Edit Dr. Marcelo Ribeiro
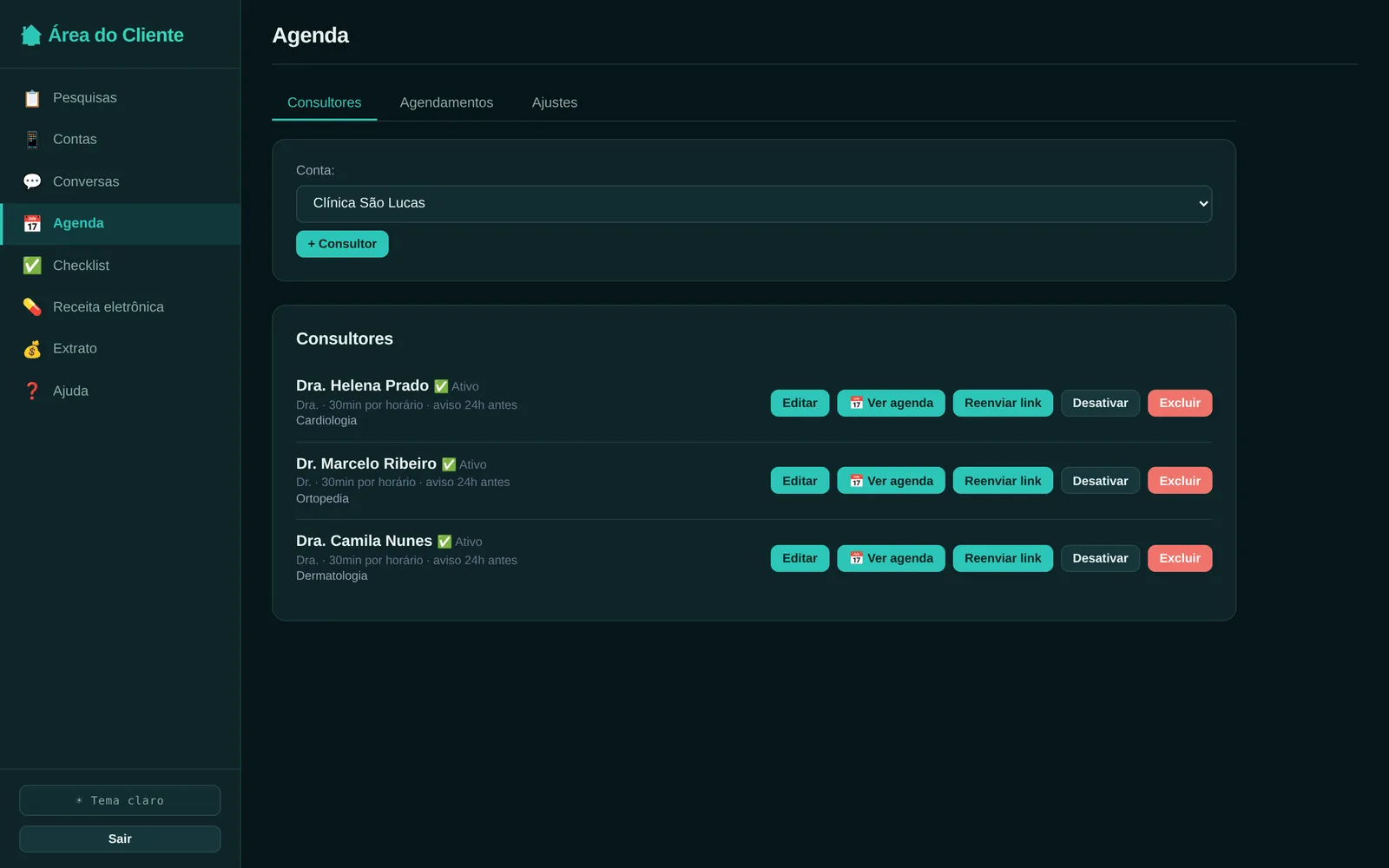The height and width of the screenshot is (868, 1389). 800,481
